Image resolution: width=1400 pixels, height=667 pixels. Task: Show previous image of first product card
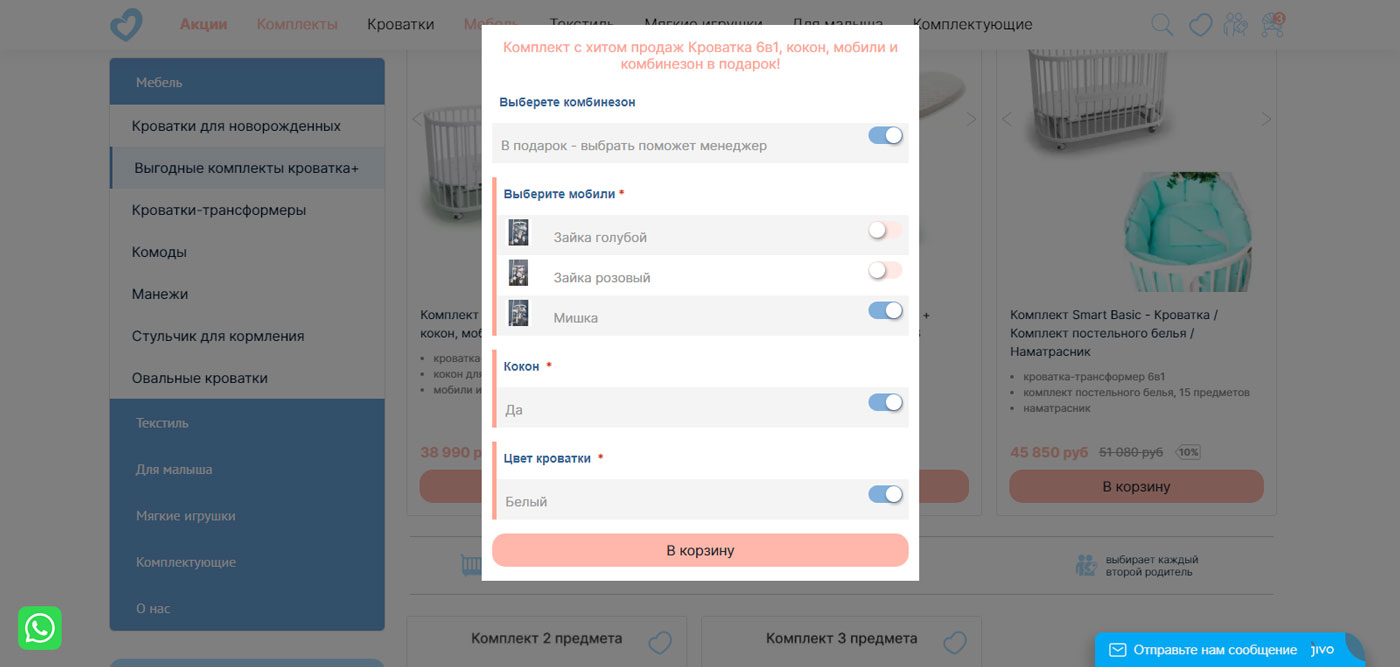417,120
